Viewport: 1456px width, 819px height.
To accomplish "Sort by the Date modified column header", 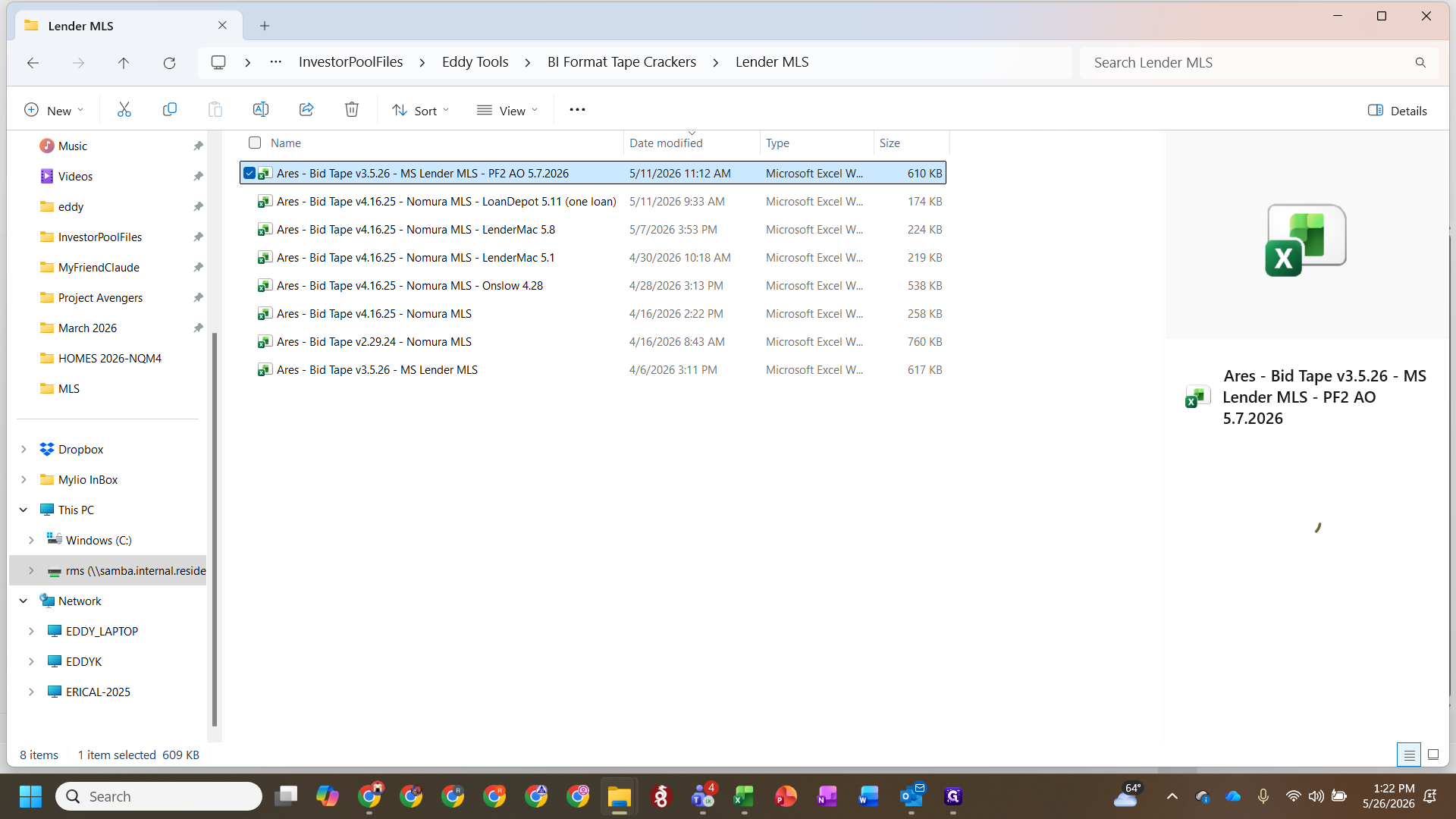I will tap(666, 143).
